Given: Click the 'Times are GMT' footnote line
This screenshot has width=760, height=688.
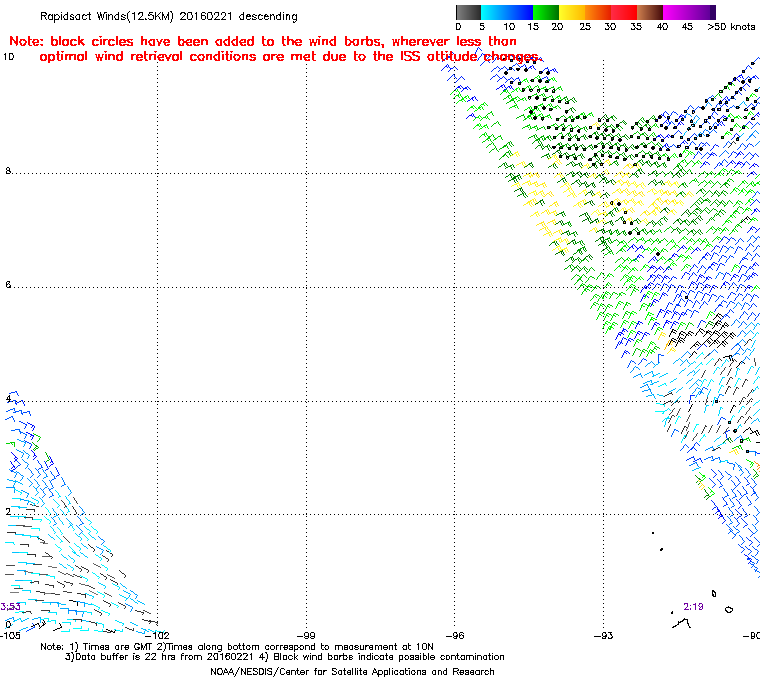Looking at the screenshot, I should [237, 647].
